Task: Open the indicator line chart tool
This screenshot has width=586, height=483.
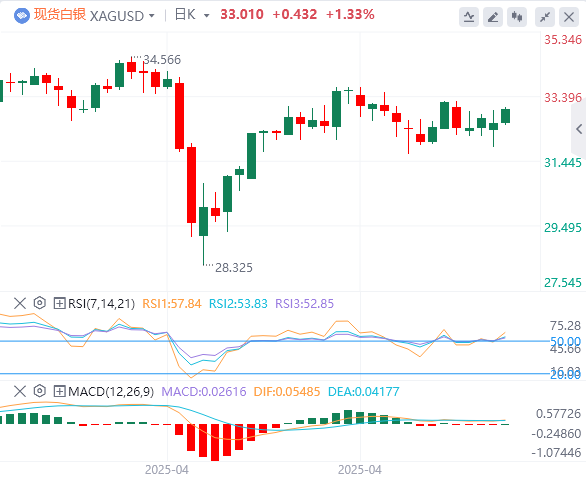Action: tap(469, 17)
